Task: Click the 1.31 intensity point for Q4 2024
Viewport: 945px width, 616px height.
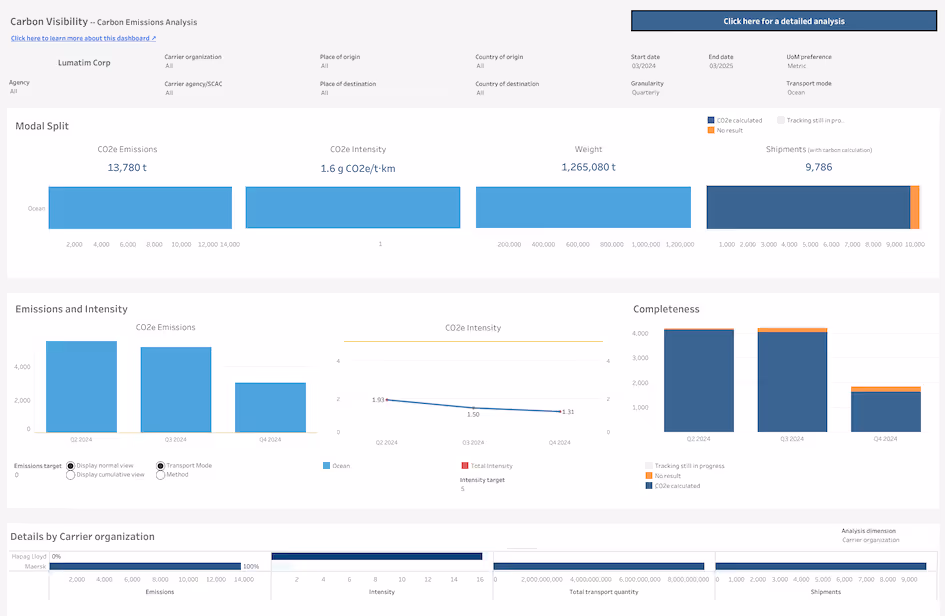Action: point(560,412)
